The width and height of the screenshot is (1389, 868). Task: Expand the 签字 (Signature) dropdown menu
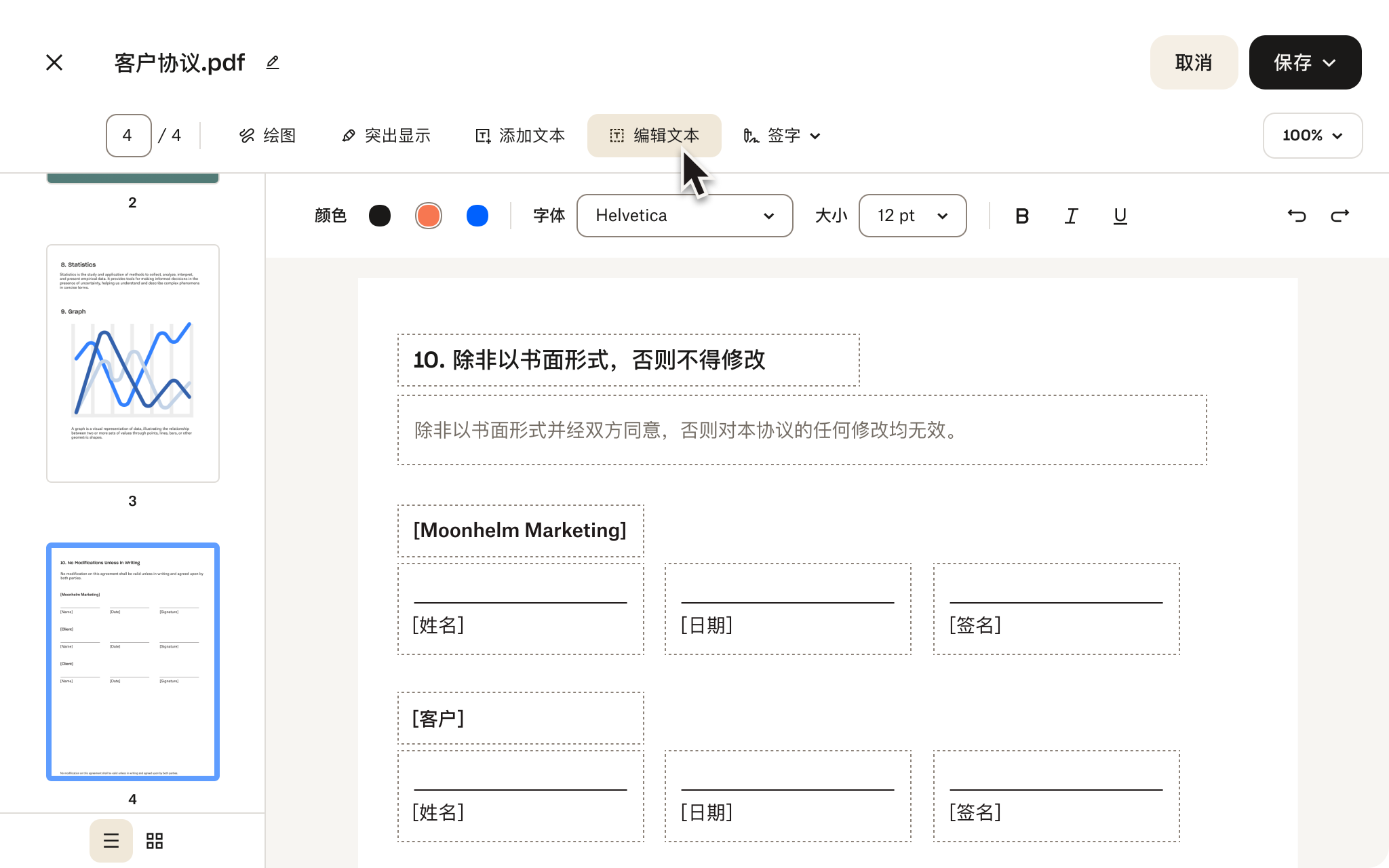[x=815, y=135]
